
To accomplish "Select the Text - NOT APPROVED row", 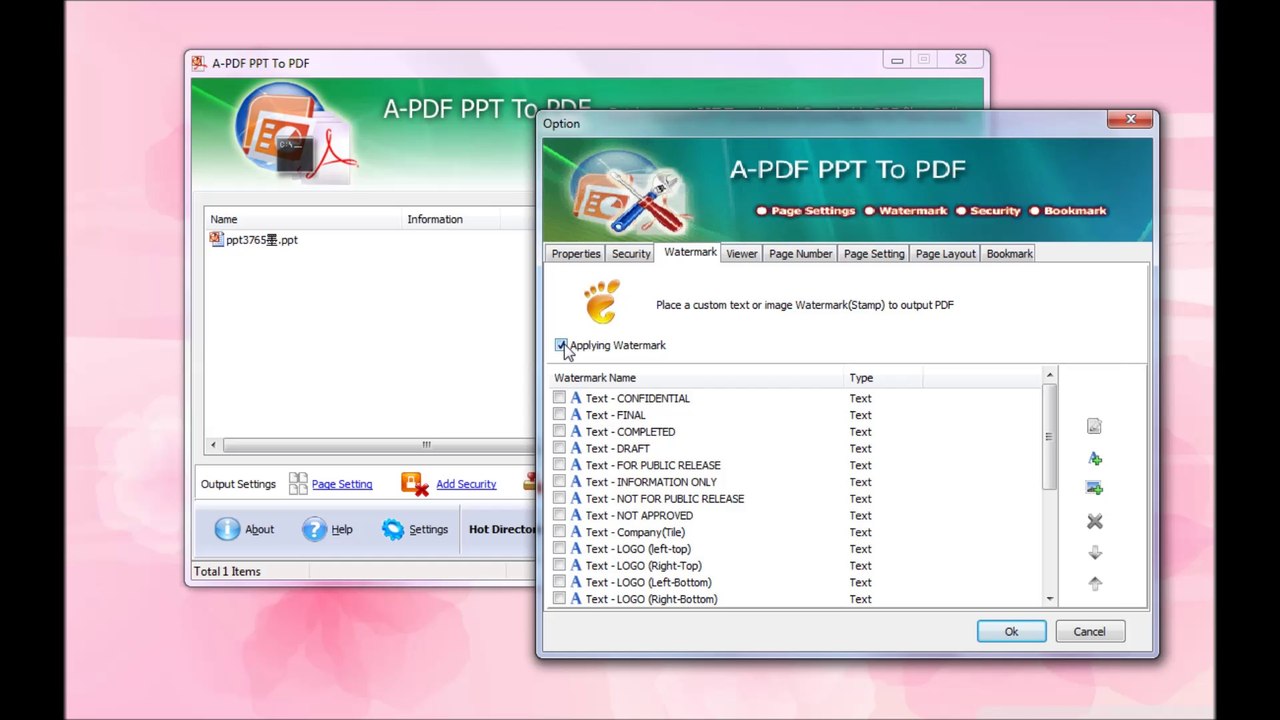I will (796, 515).
